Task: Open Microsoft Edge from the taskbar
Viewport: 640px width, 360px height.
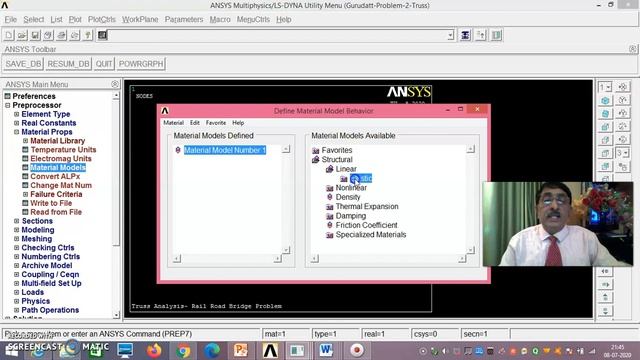Action: [212, 351]
